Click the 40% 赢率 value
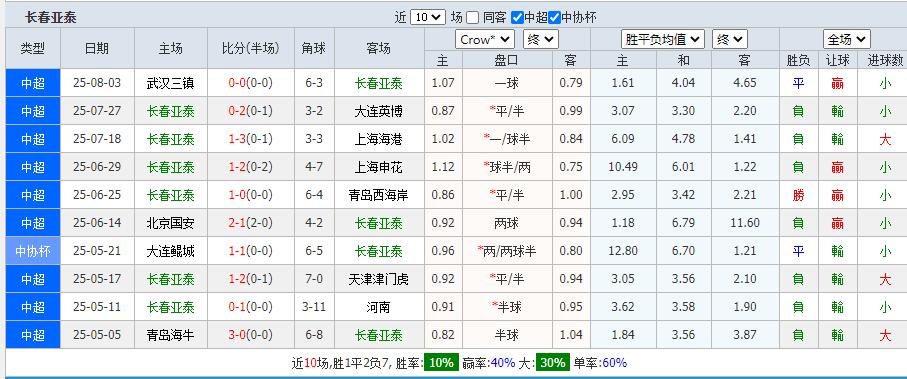Screen dimensions: 907x379 pyautogui.click(x=502, y=363)
